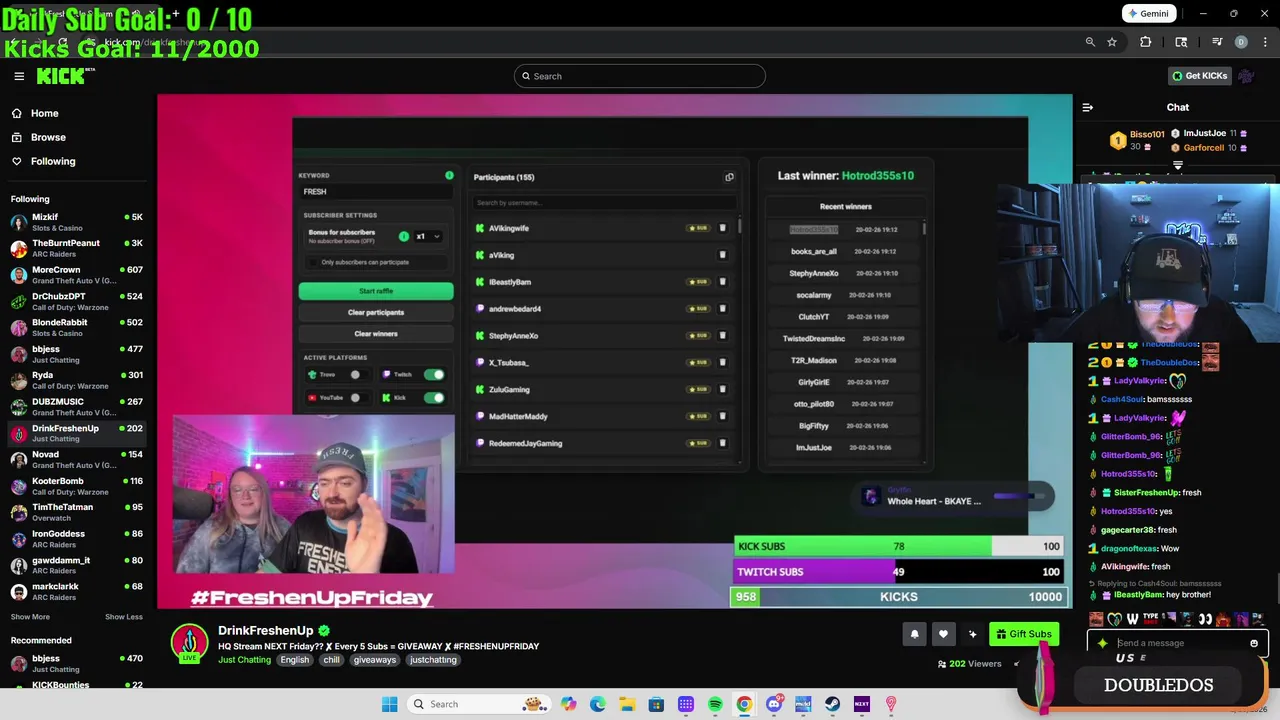Viewport: 1280px width, 720px height.
Task: Click the Search by username field
Action: 605,203
